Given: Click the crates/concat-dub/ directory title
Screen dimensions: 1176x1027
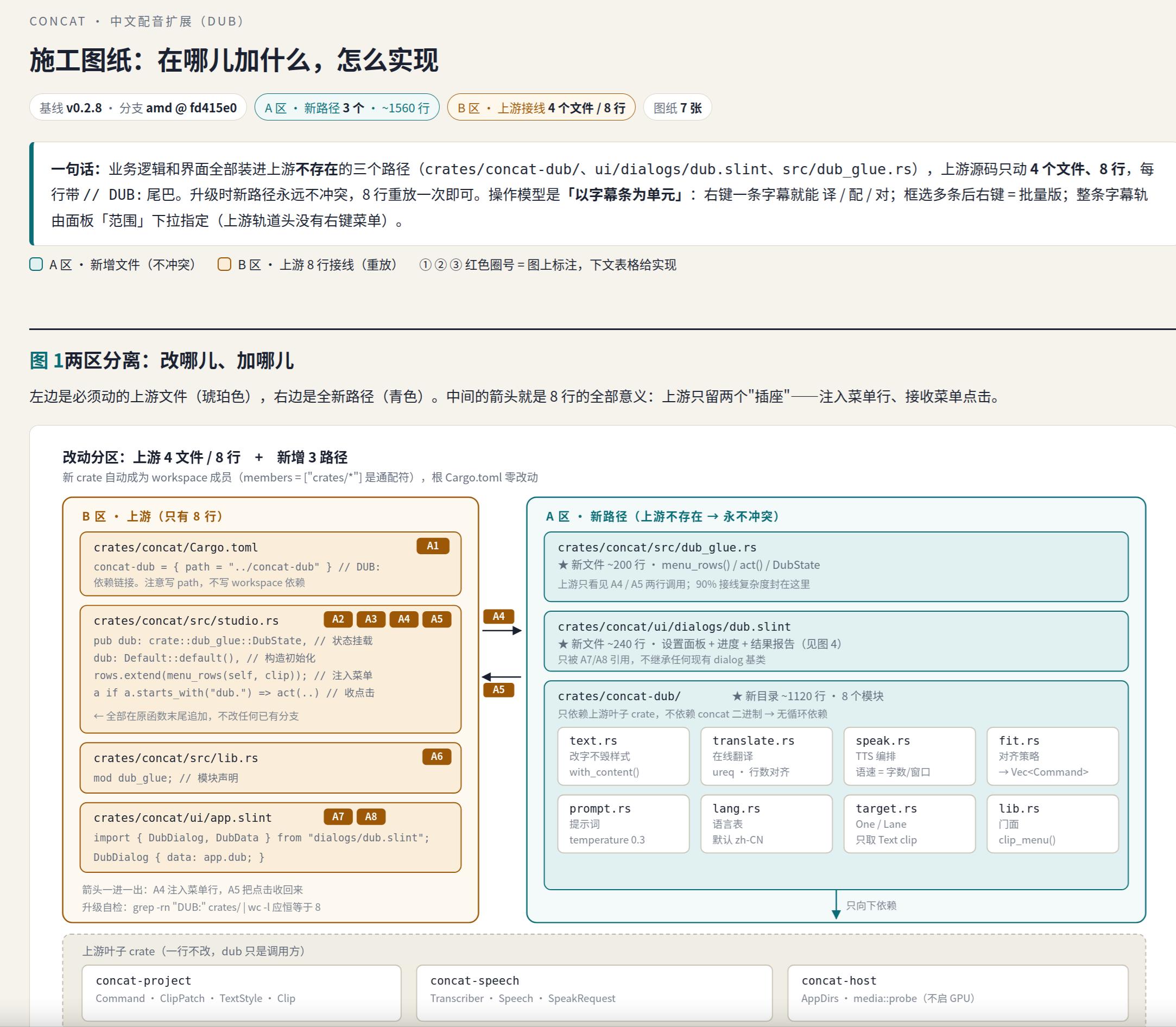Looking at the screenshot, I should point(619,696).
